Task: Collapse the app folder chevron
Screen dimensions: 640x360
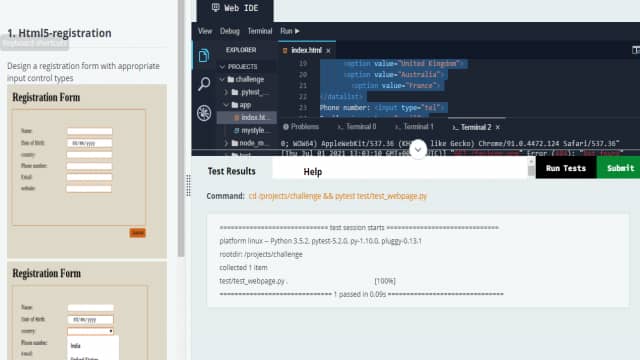Action: [227, 105]
